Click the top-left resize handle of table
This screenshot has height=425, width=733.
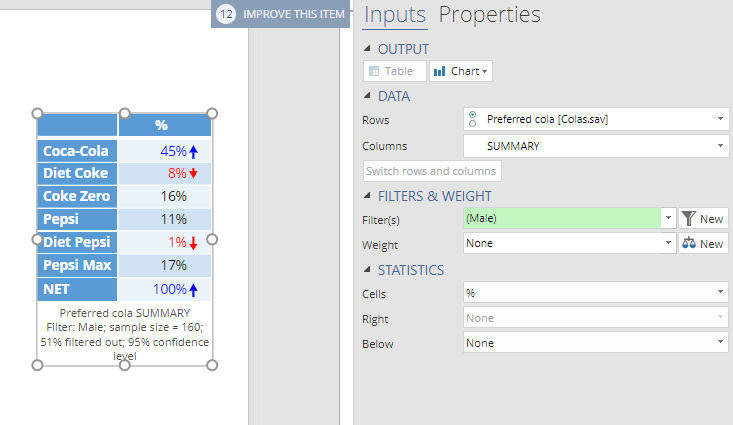(37, 113)
